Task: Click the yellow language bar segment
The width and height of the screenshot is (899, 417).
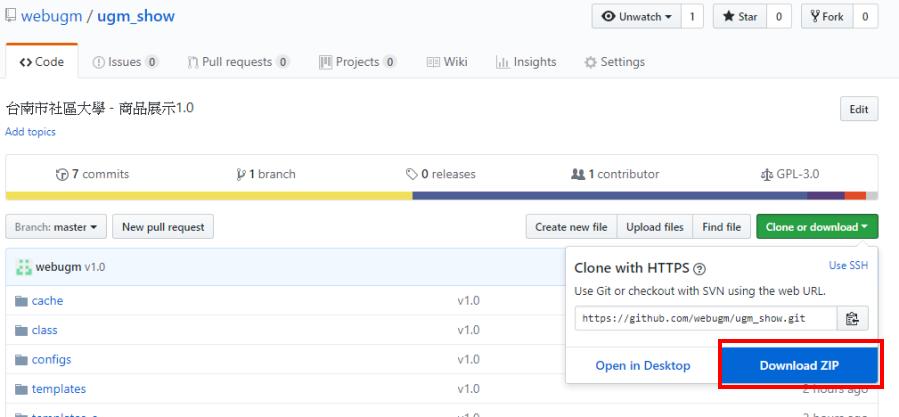Action: 209,196
